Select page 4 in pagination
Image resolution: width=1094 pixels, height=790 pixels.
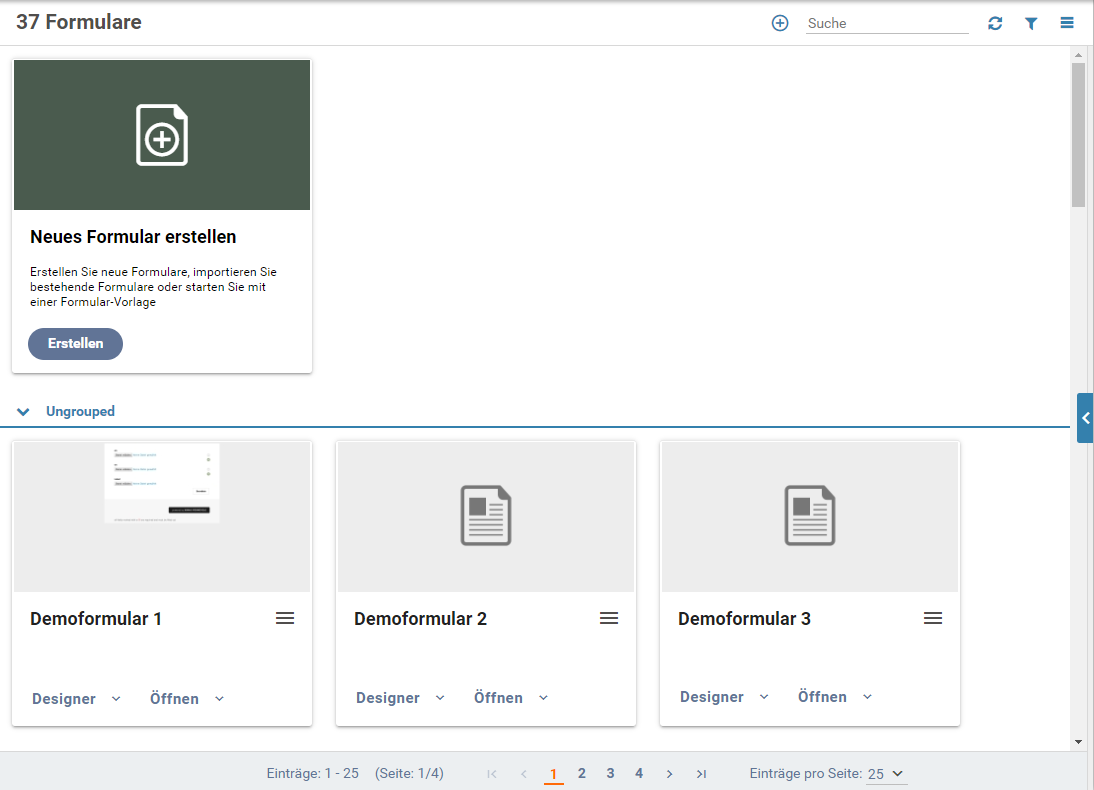click(x=639, y=773)
